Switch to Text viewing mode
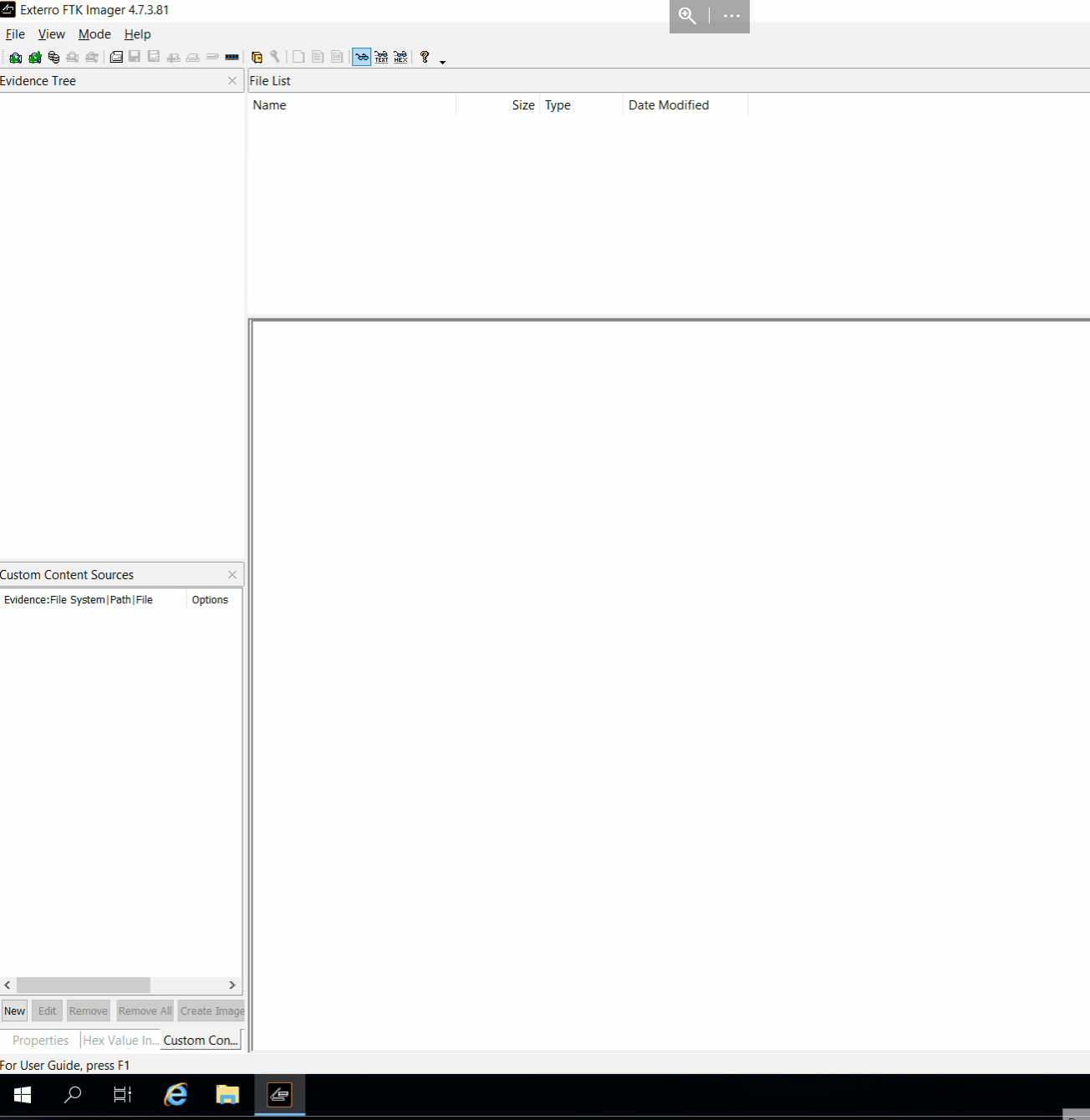Screen dimensions: 1090x1120 click(381, 57)
